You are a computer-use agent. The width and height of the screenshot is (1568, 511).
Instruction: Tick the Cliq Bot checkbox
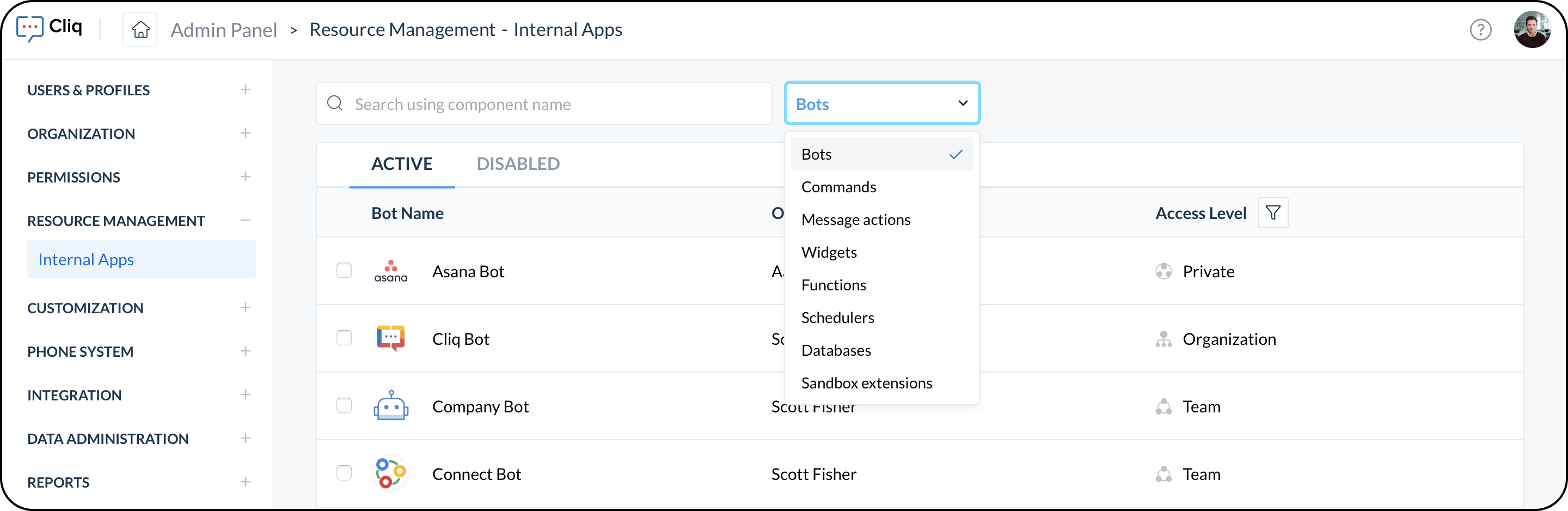point(344,338)
